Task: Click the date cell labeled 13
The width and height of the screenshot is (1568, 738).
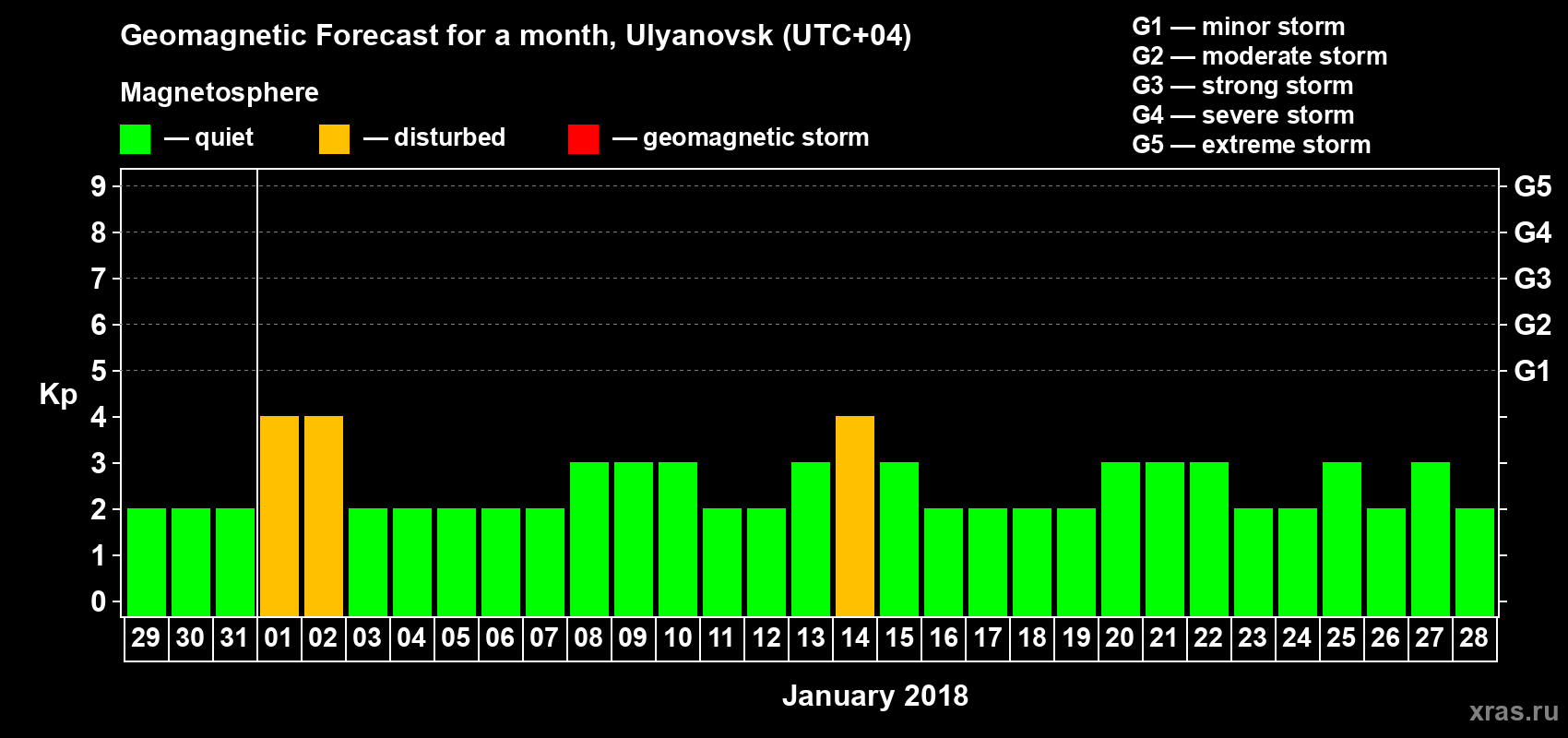Action: [810, 638]
